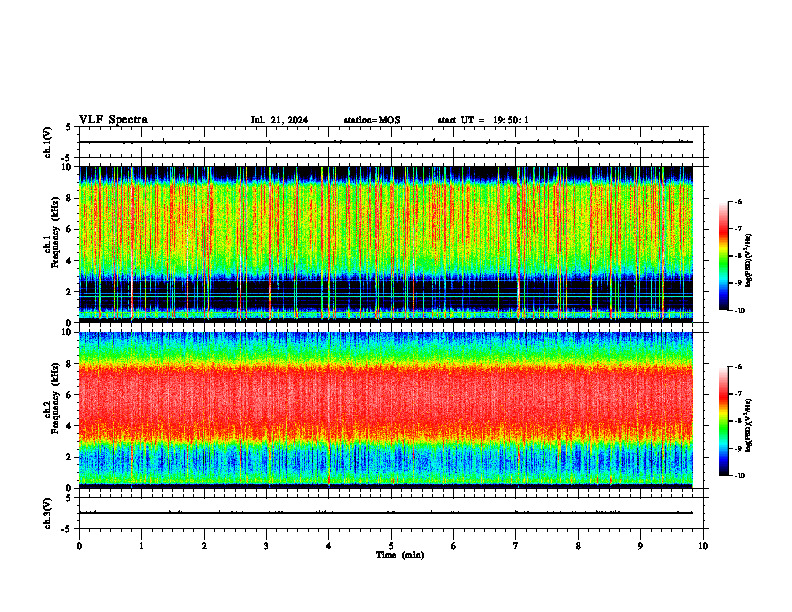
Task: Click the "10" kHz tick on ch.1 frequency axis
Action: tap(66, 167)
